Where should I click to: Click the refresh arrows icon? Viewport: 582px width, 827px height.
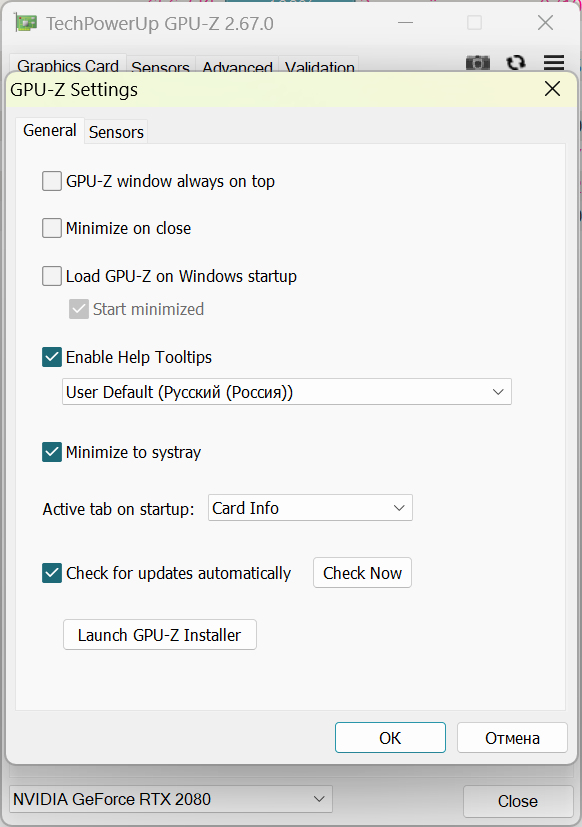[x=516, y=63]
